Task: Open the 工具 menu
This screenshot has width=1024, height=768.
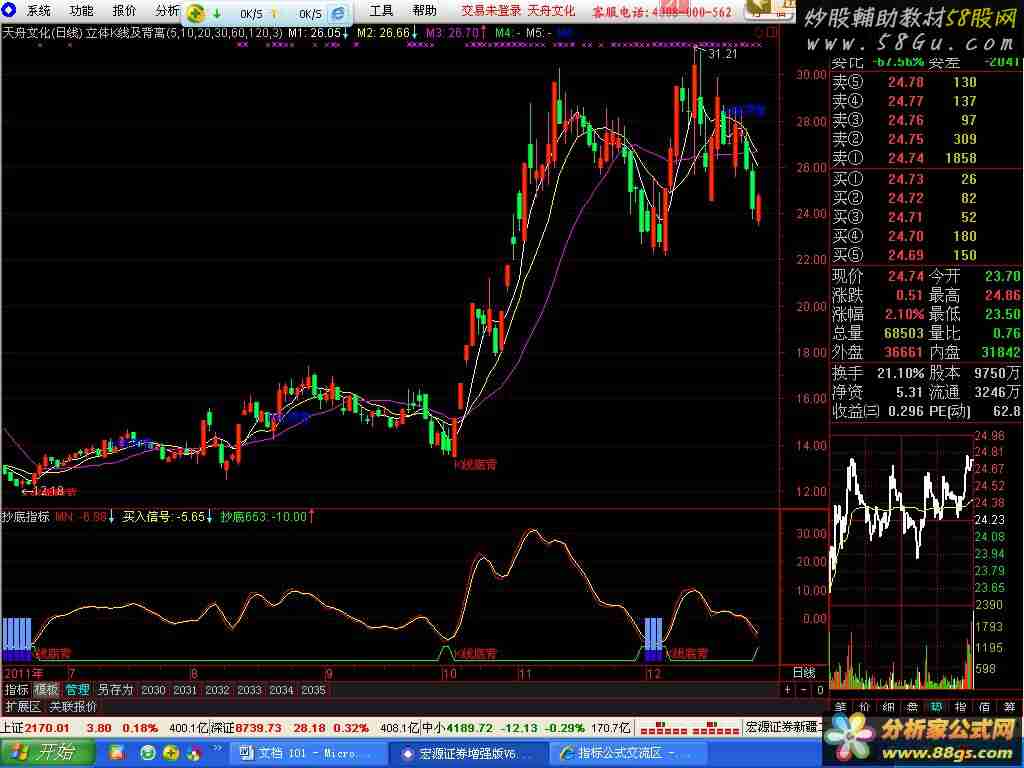Action: click(381, 10)
